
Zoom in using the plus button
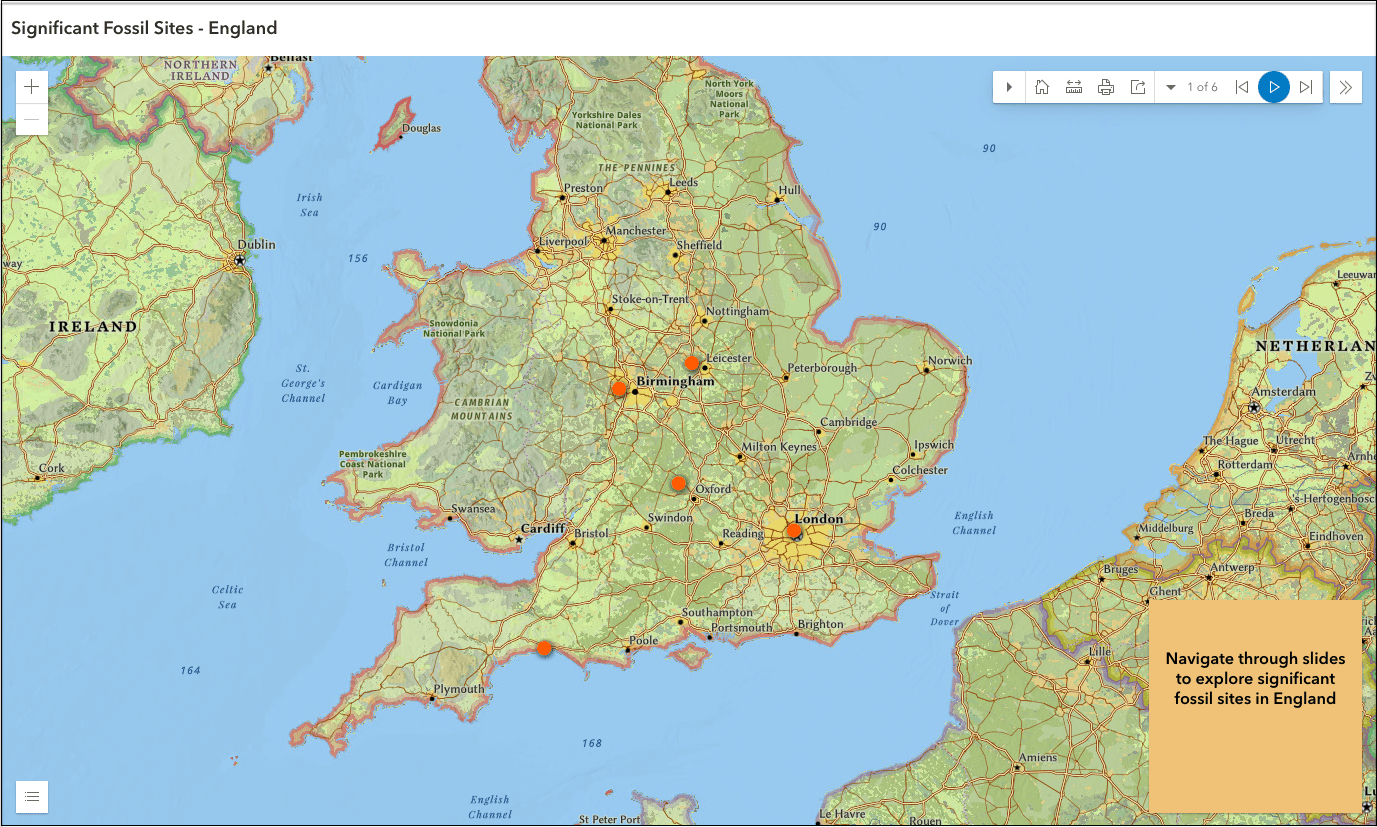pos(31,86)
